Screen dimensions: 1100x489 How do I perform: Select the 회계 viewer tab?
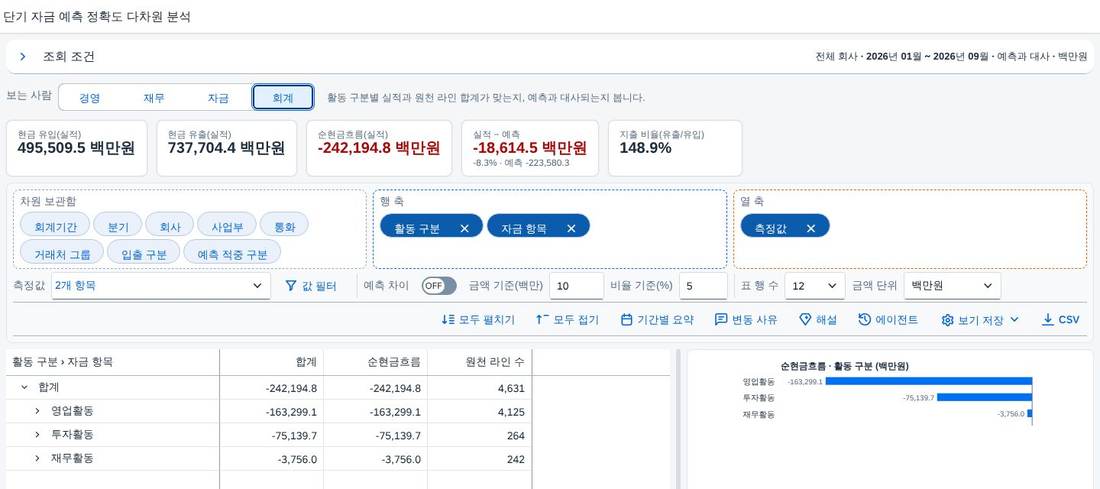click(x=283, y=98)
